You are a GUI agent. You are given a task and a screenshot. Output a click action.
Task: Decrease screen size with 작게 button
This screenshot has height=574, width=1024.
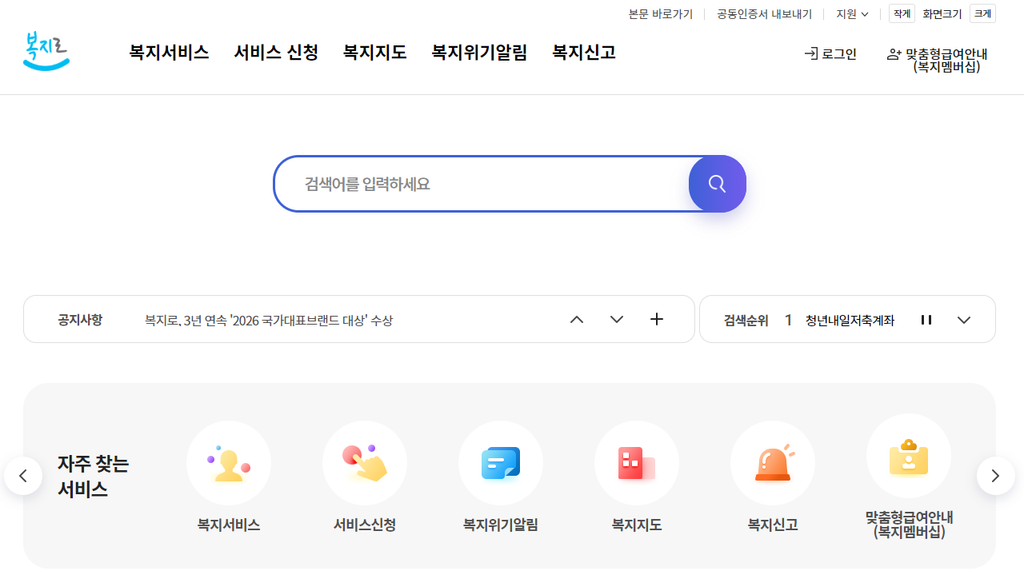pos(902,14)
